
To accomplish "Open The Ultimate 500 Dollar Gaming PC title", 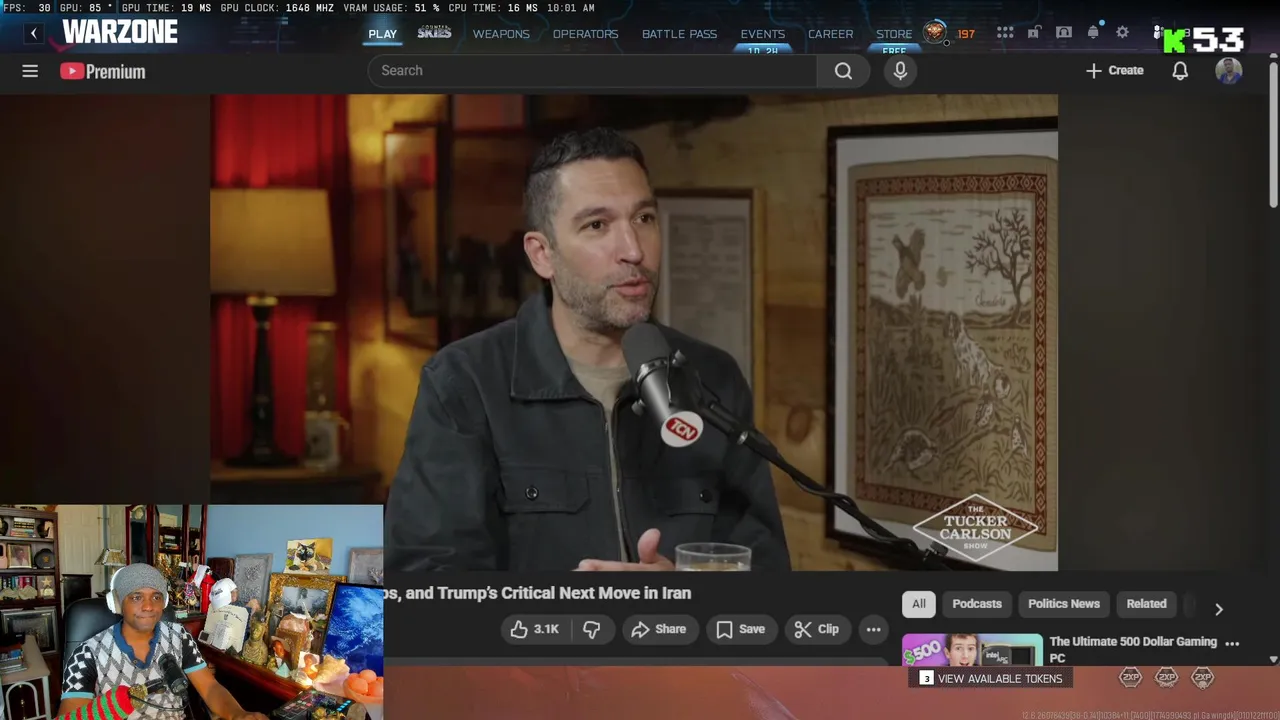I will click(1133, 649).
